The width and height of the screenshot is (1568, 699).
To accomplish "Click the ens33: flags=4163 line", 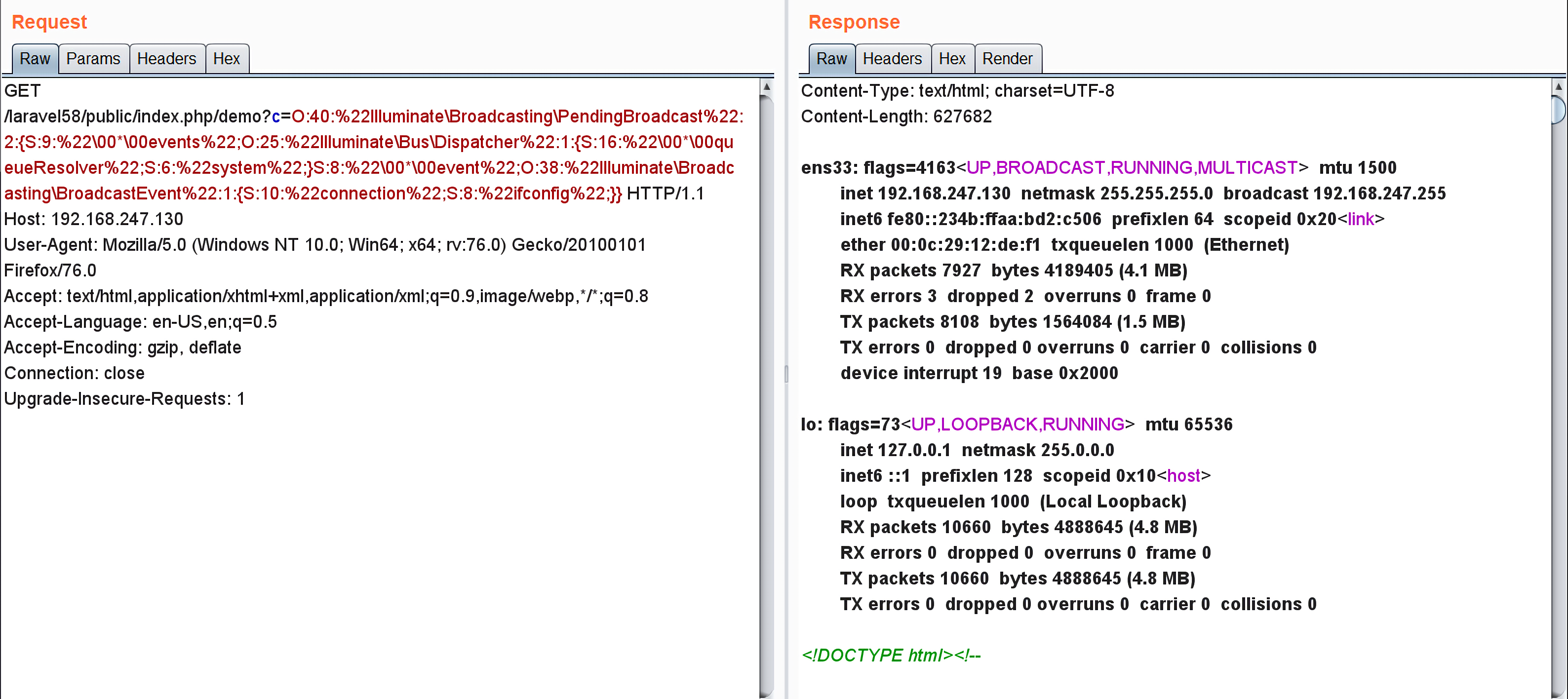I will coord(1098,167).
